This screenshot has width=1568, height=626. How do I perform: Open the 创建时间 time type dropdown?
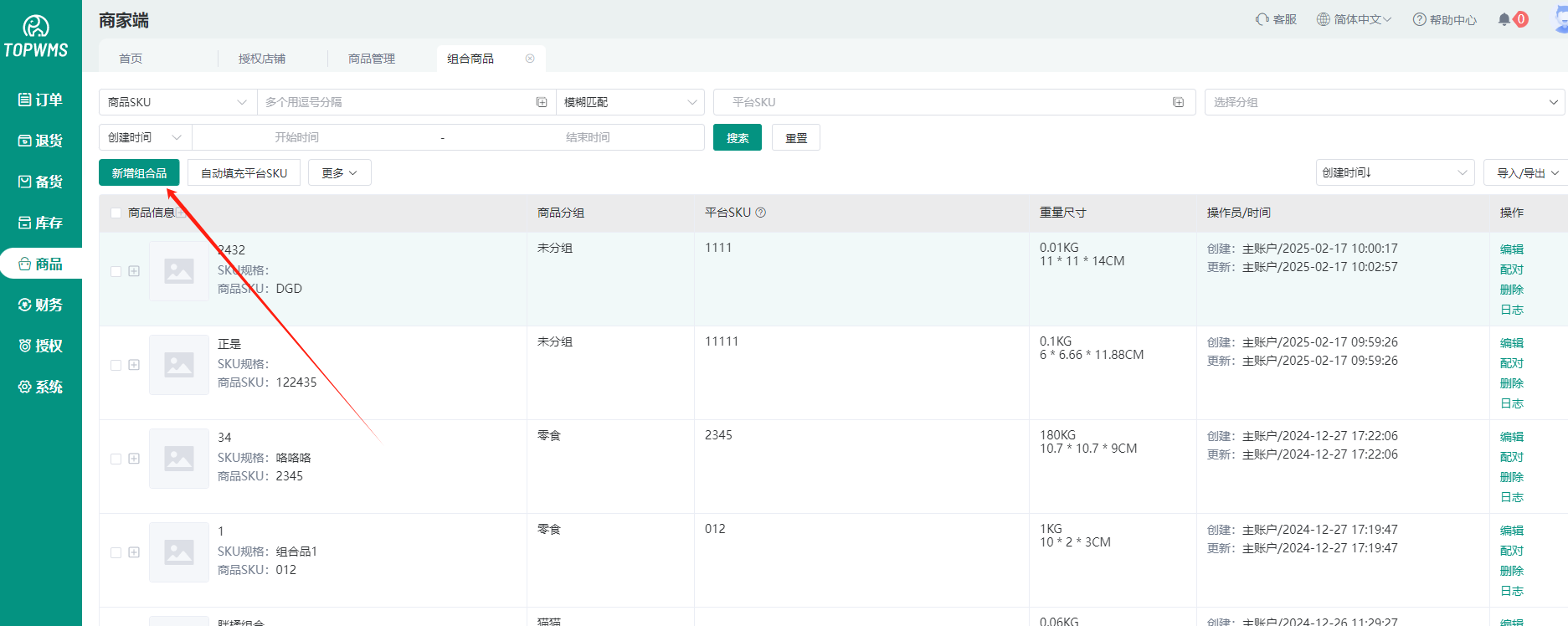[x=145, y=137]
